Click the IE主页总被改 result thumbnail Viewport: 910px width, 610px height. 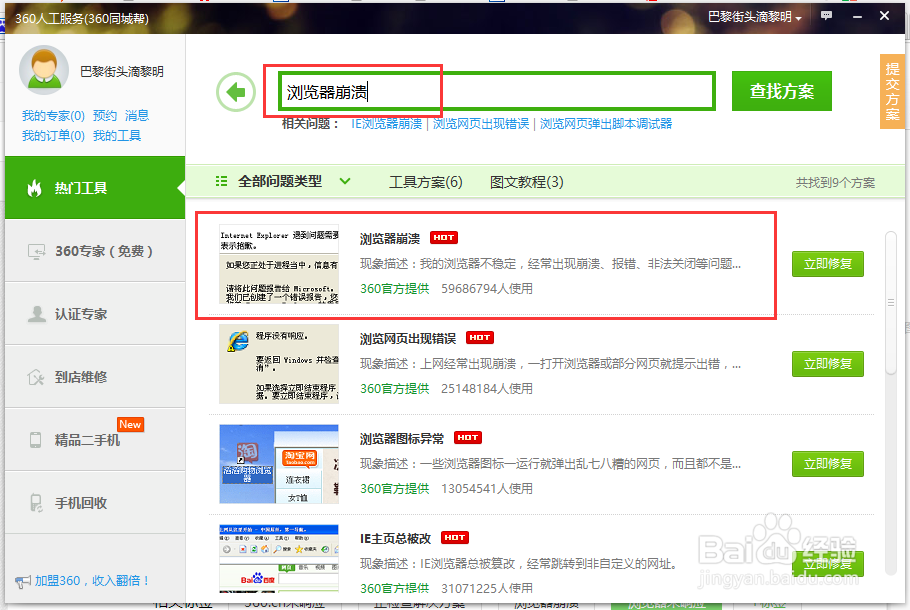[x=279, y=558]
